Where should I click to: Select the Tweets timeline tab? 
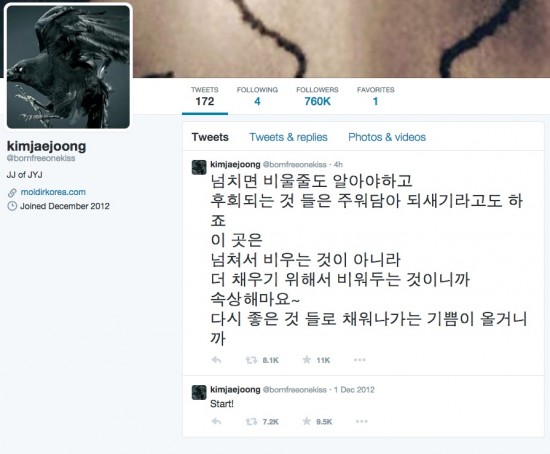[210, 137]
